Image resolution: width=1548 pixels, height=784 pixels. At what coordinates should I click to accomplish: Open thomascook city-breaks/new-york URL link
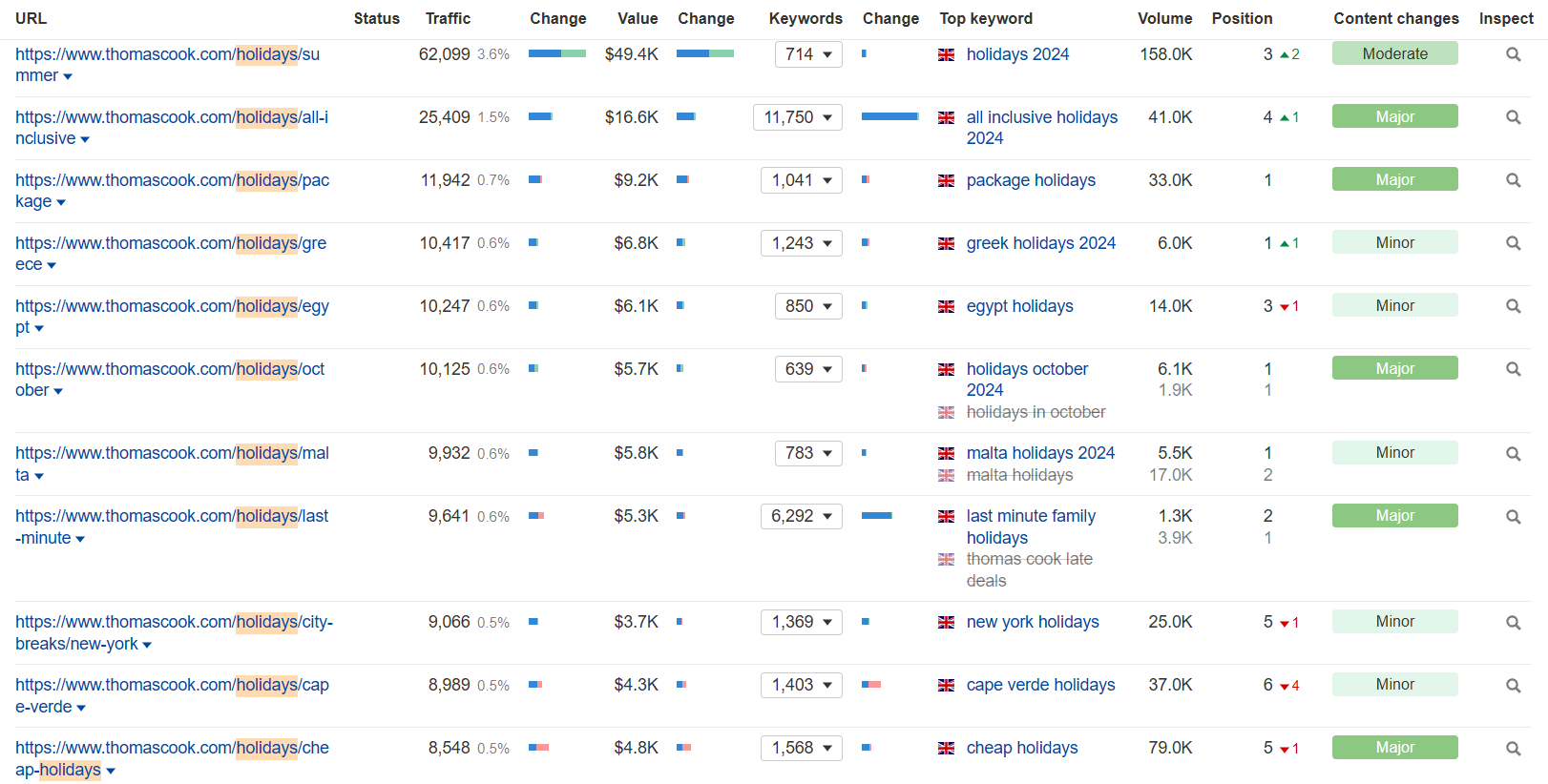174,632
